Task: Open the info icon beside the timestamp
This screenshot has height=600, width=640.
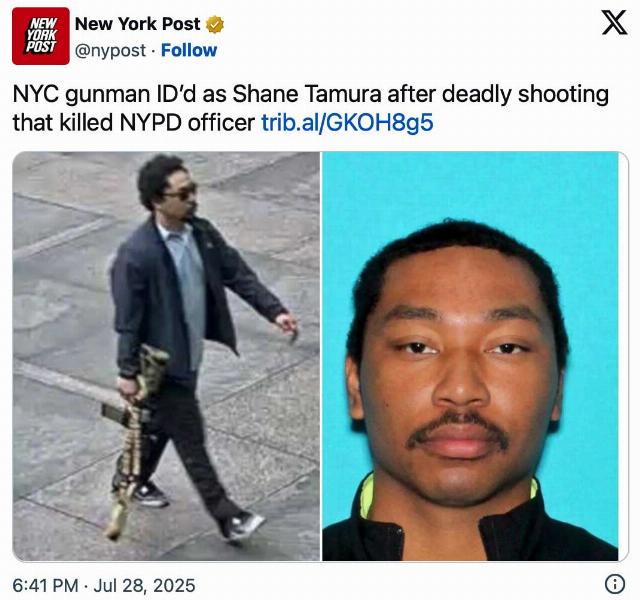Action: (614, 584)
